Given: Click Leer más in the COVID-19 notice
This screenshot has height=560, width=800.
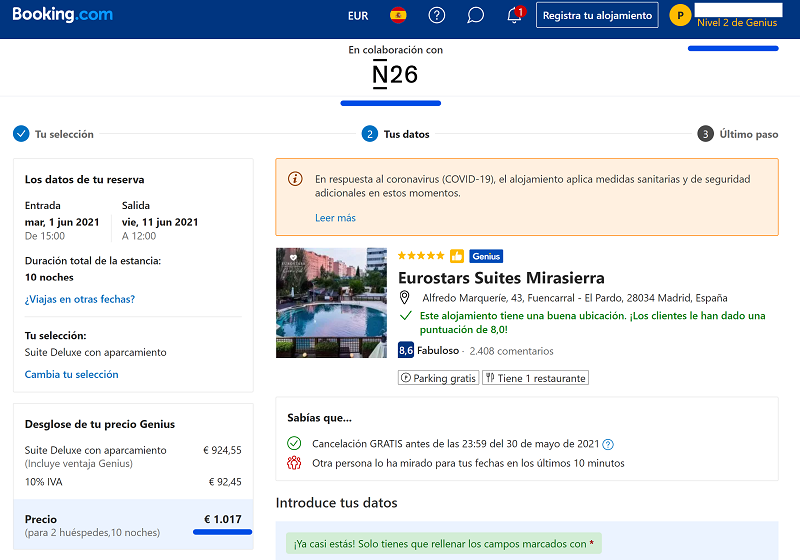Looking at the screenshot, I should [x=335, y=218].
